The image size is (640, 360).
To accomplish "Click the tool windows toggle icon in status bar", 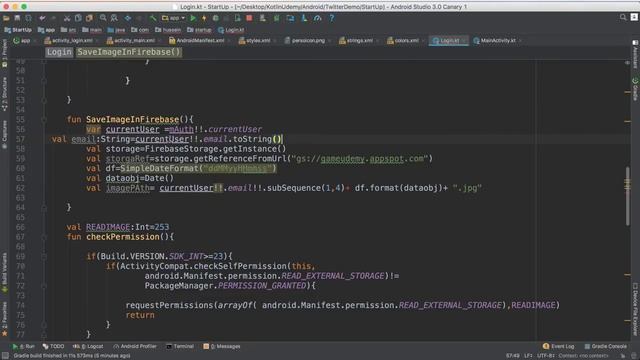I will 5,356.
